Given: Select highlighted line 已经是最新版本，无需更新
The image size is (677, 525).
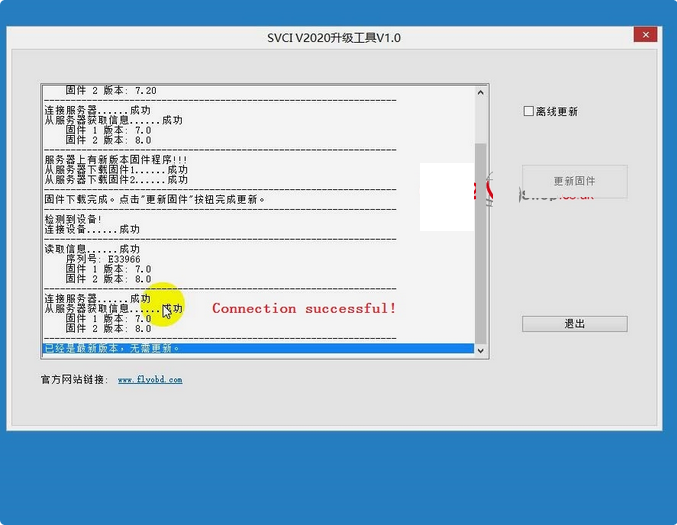Looking at the screenshot, I should pyautogui.click(x=258, y=348).
